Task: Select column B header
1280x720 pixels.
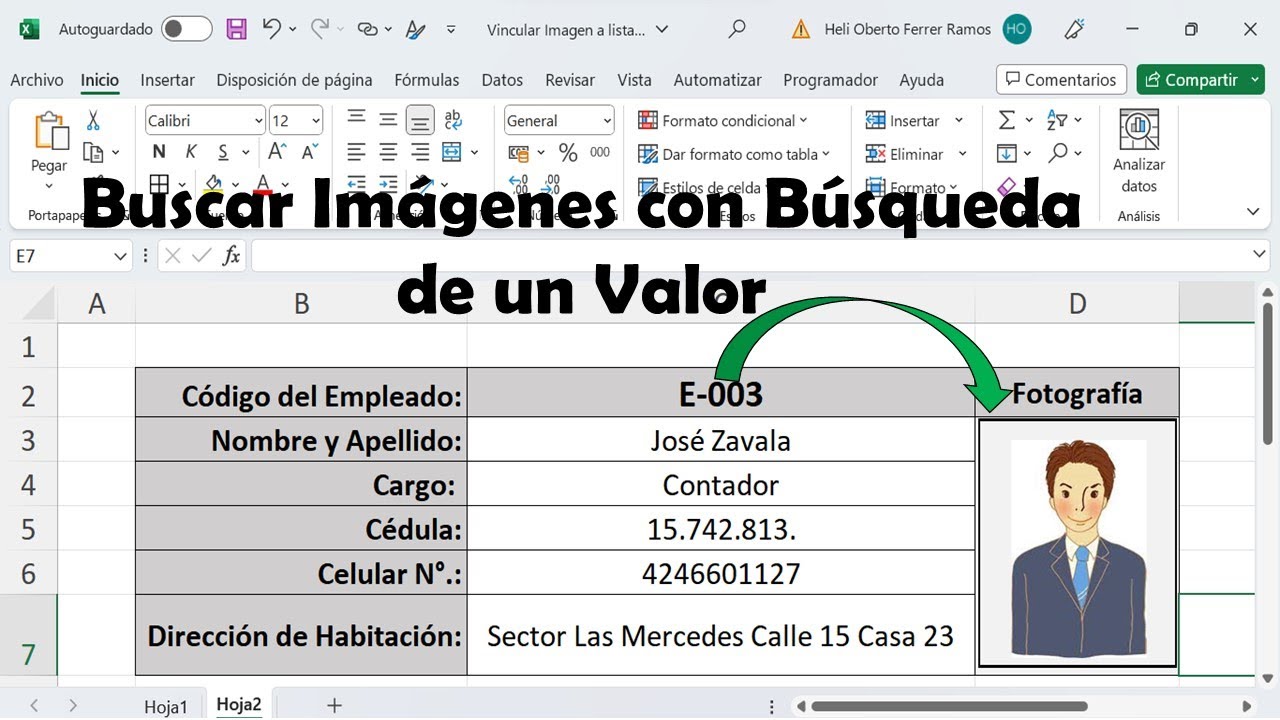Action: (301, 303)
